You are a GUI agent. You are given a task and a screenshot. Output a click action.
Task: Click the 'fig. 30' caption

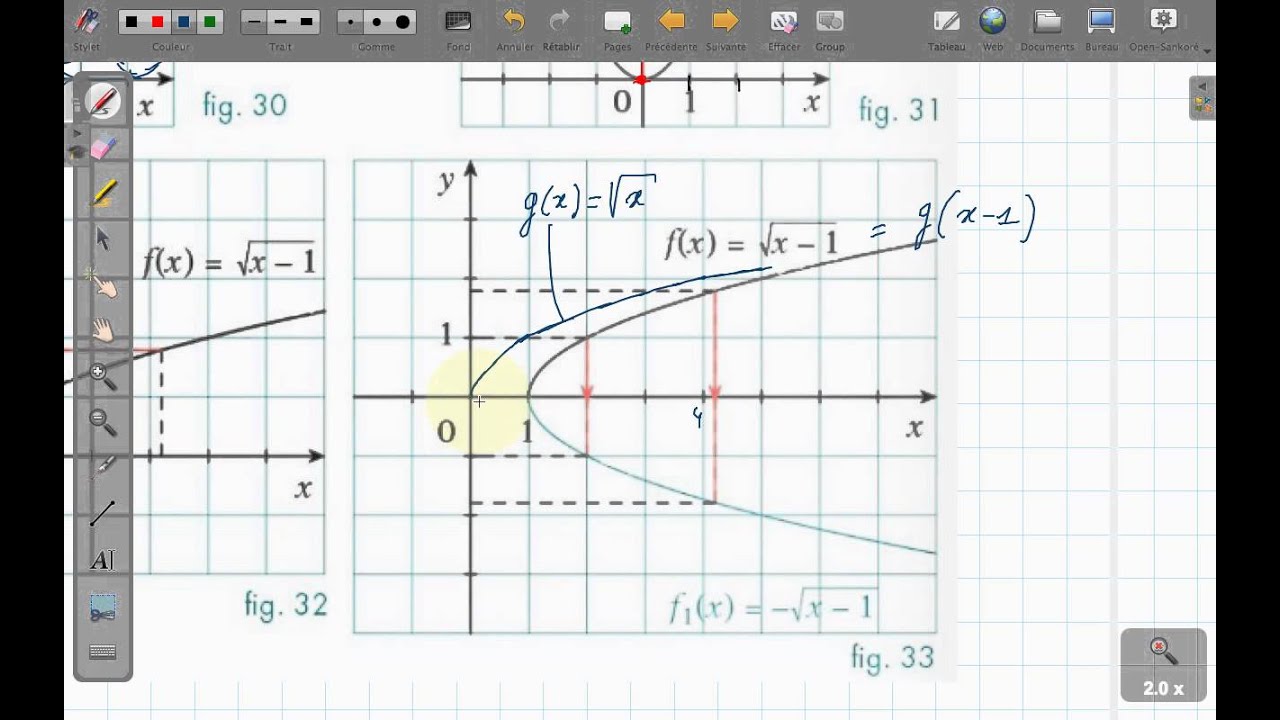(245, 105)
